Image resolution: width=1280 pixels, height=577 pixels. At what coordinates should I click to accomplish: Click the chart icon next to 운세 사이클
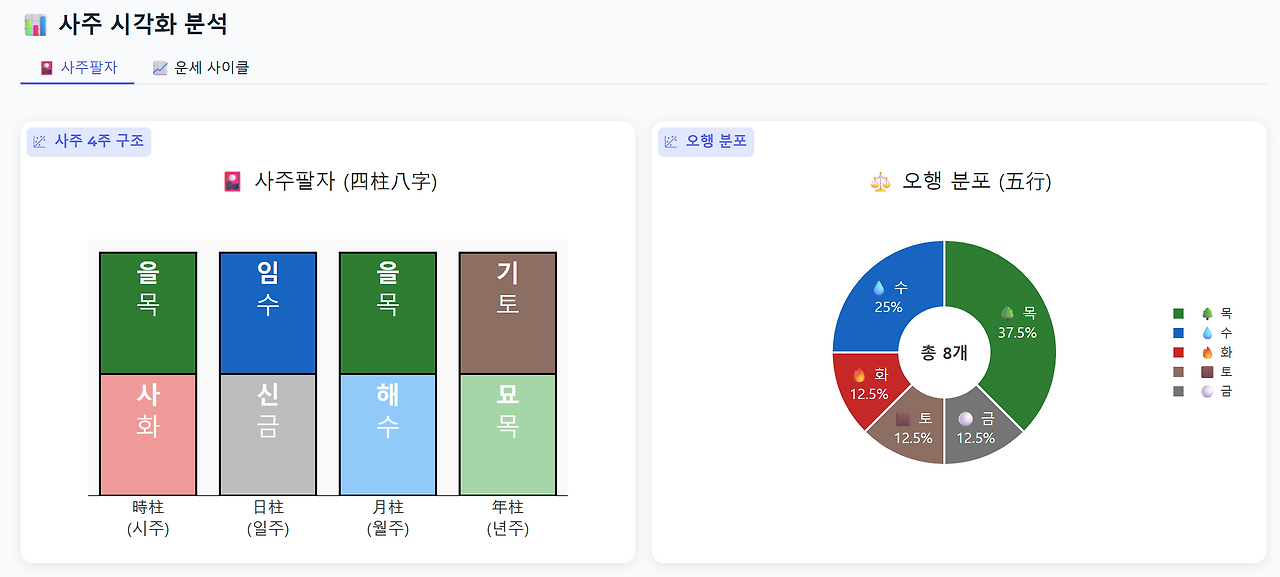[x=159, y=68]
